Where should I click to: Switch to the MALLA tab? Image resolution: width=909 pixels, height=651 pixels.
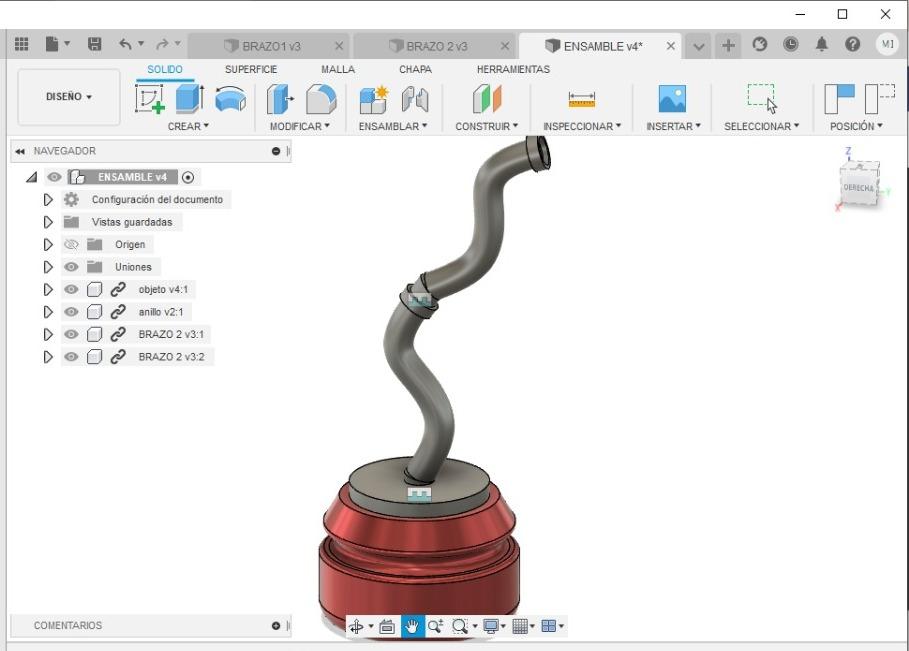[x=338, y=70]
